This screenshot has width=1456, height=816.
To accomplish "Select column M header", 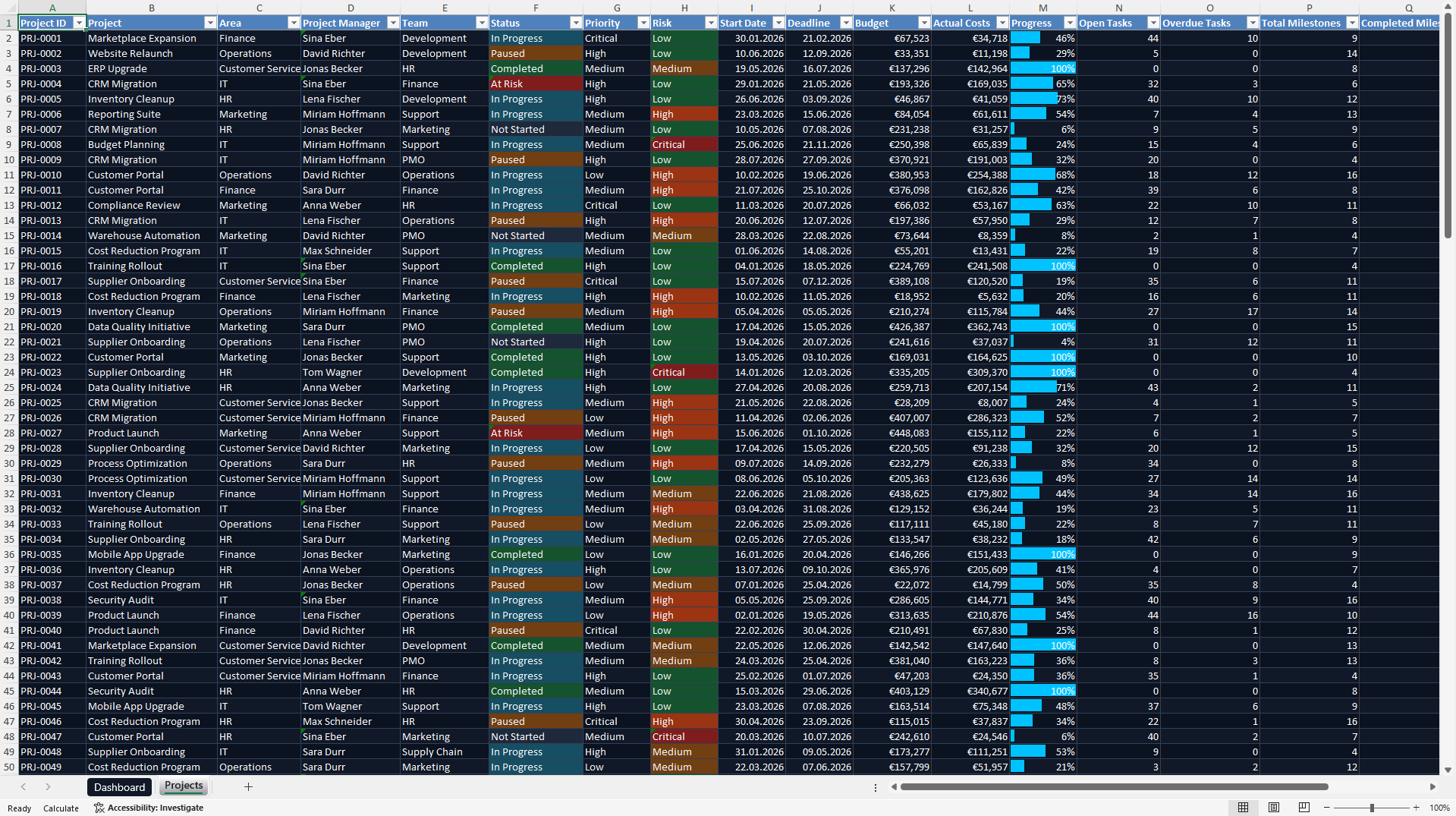I will (1043, 8).
